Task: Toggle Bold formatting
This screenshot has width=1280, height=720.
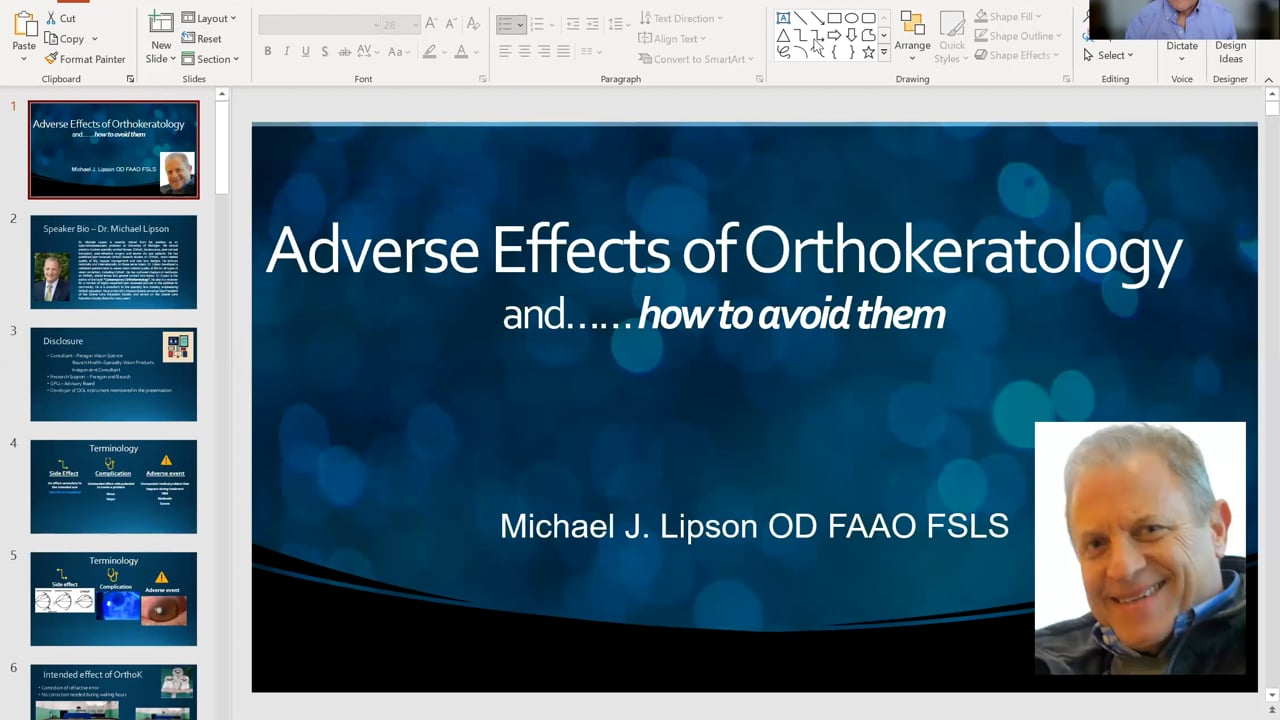Action: pos(267,51)
